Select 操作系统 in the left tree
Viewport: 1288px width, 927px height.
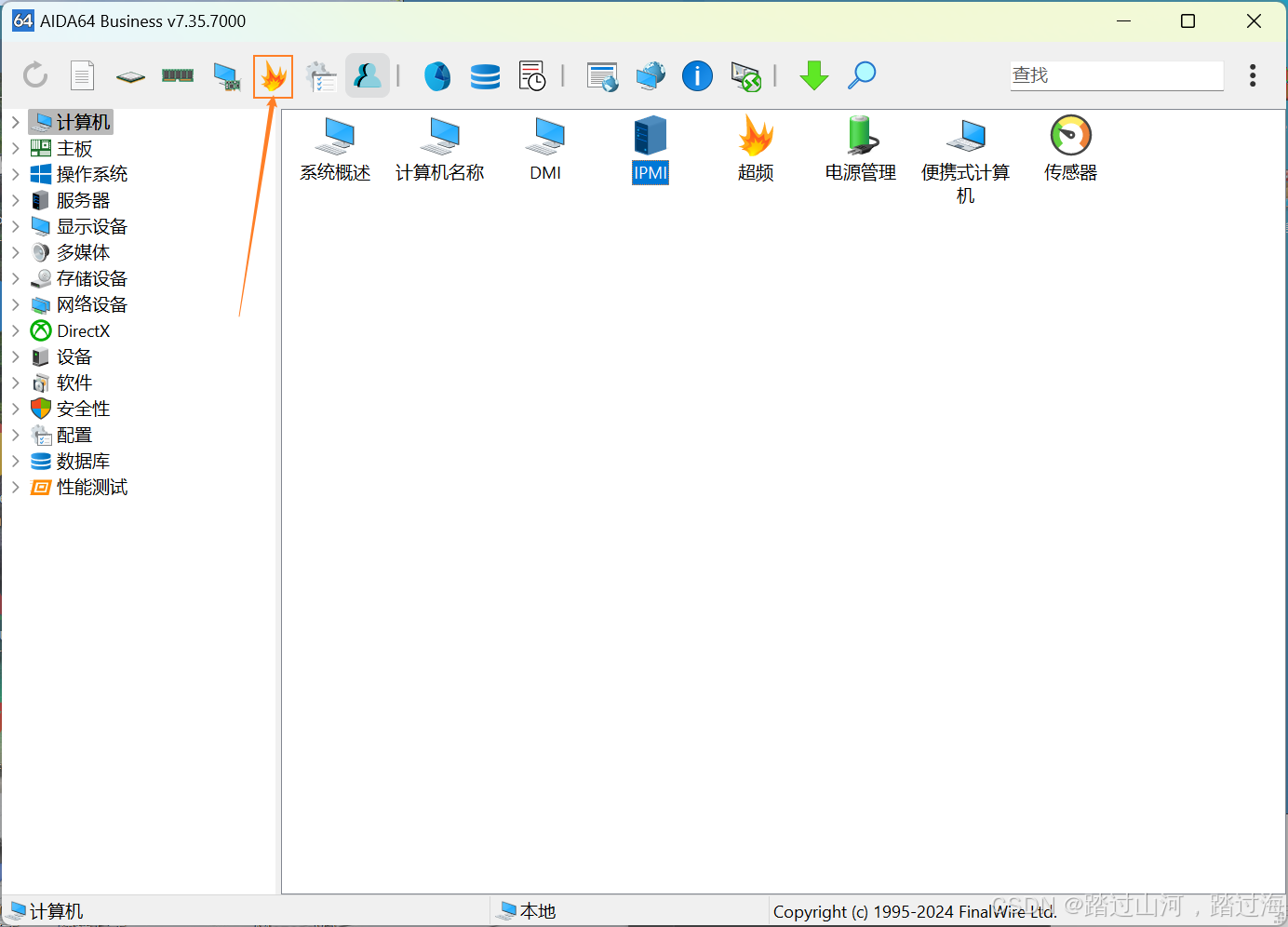[79, 174]
